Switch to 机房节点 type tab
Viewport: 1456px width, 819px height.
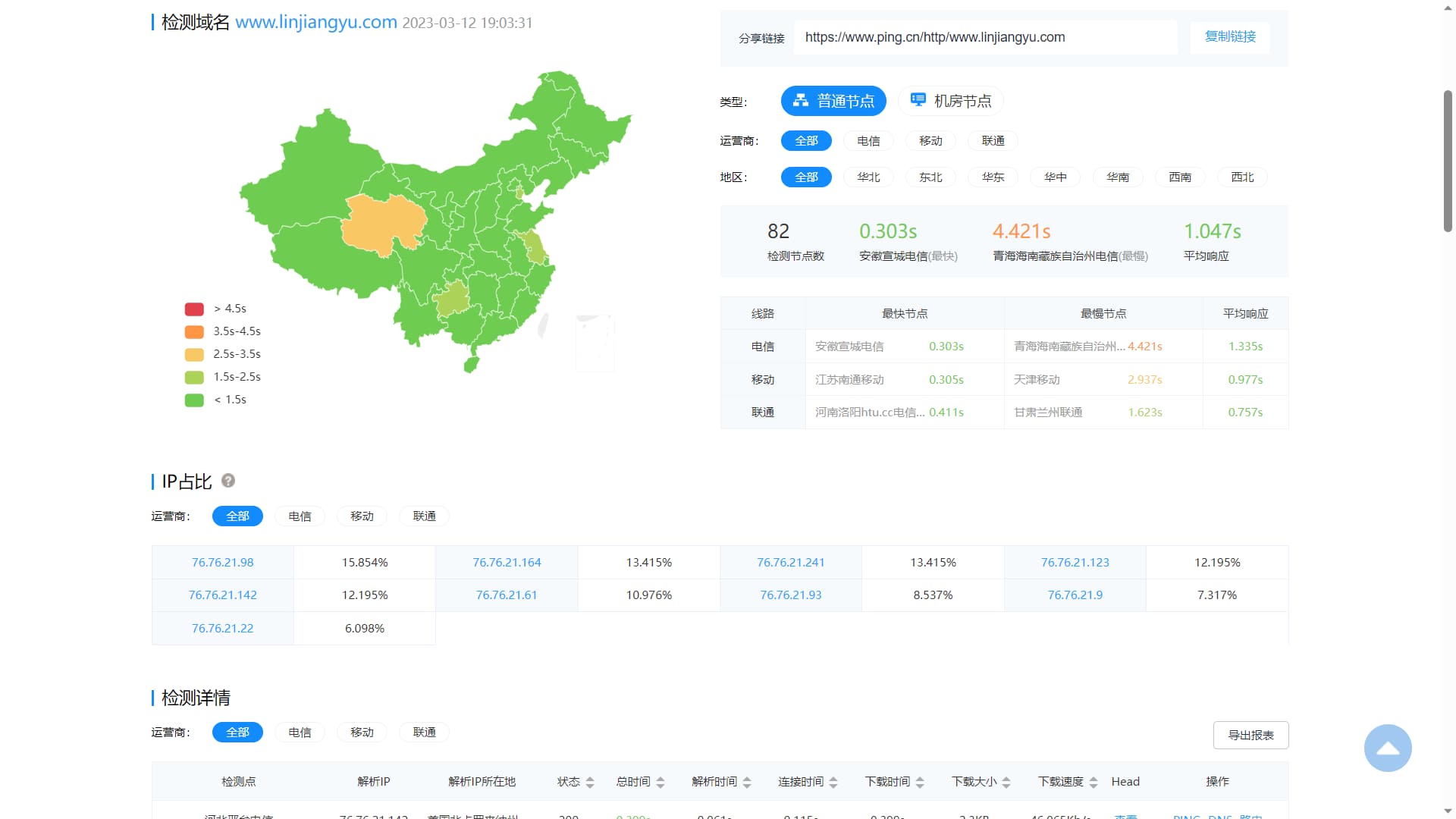(x=951, y=101)
